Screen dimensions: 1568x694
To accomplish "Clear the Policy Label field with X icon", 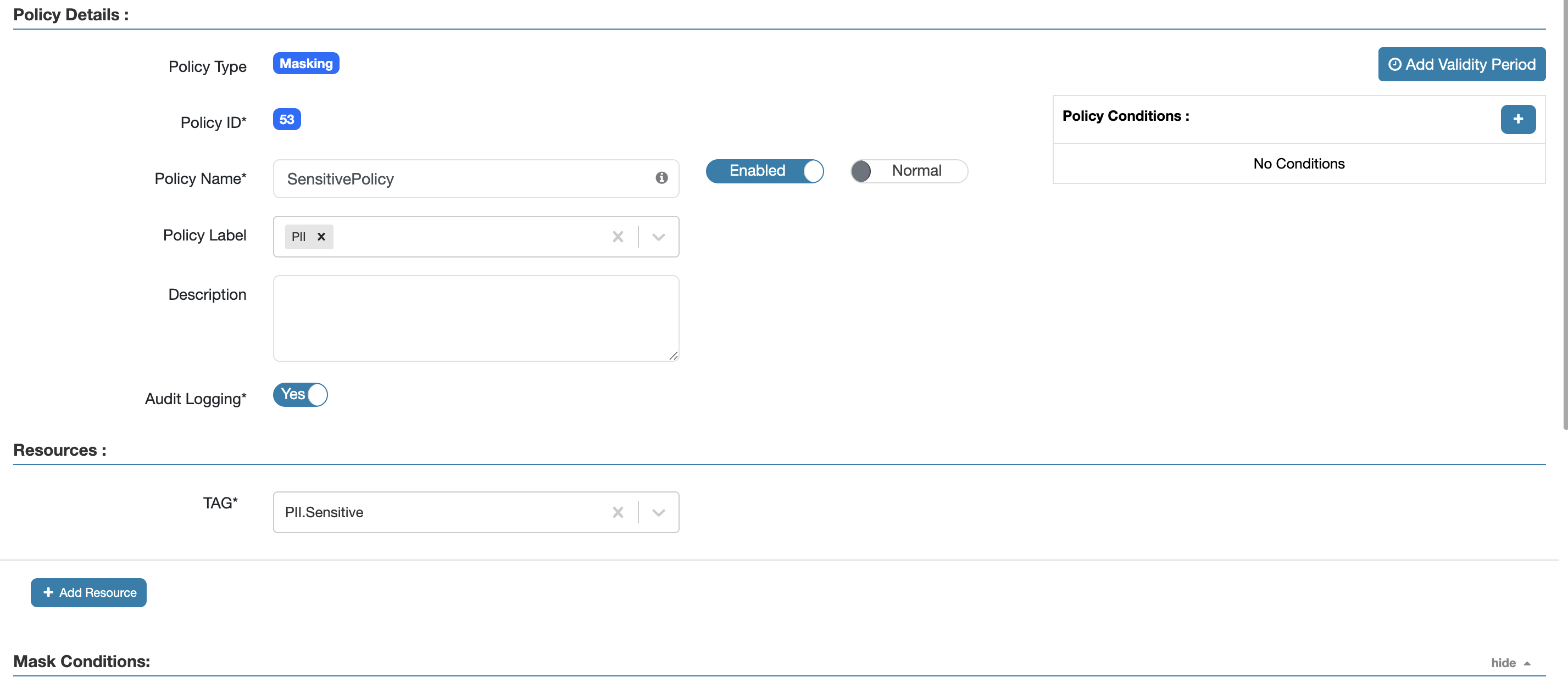I will pyautogui.click(x=618, y=237).
